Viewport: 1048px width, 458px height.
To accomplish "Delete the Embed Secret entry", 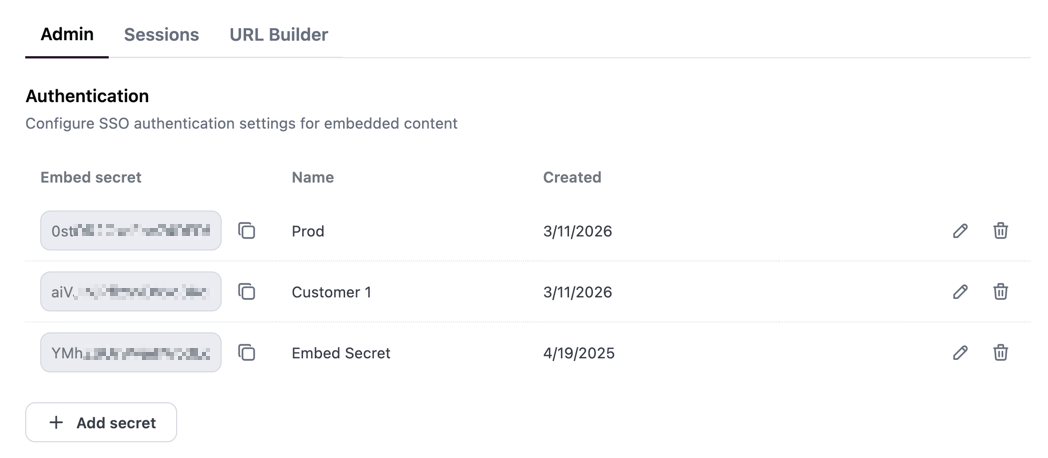I will point(1000,353).
